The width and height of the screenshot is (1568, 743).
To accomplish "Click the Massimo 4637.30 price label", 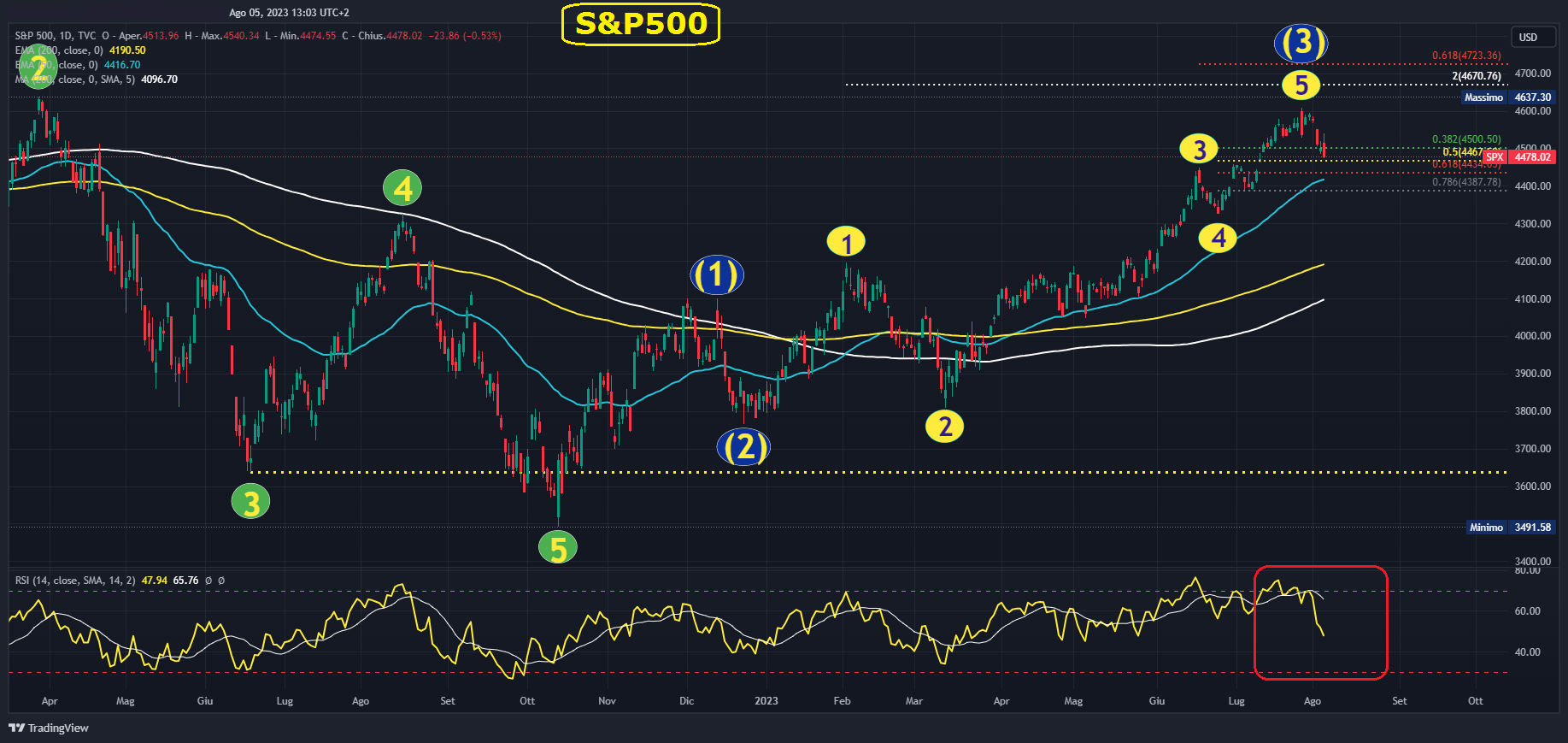I will click(1509, 97).
